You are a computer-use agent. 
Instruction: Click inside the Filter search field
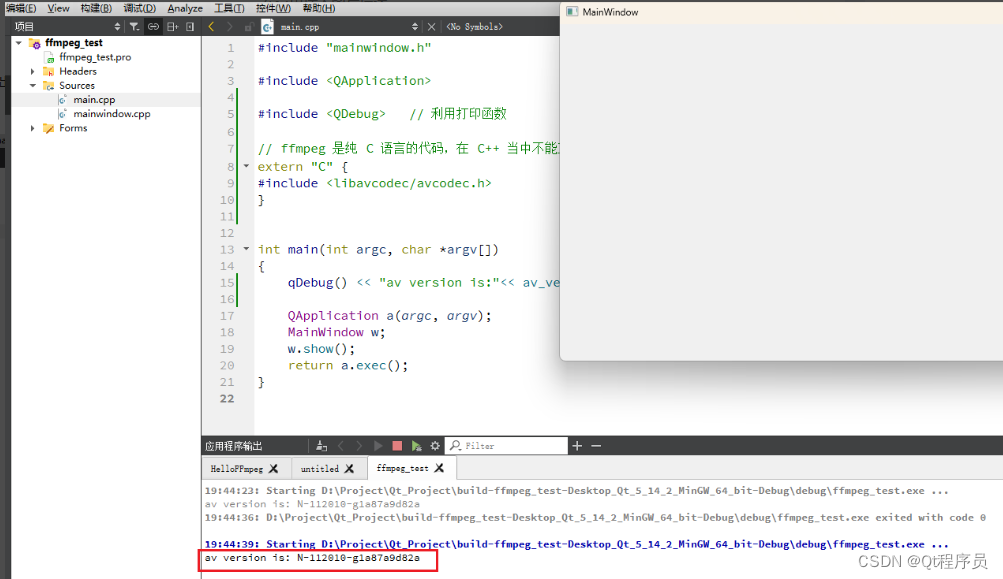505,446
